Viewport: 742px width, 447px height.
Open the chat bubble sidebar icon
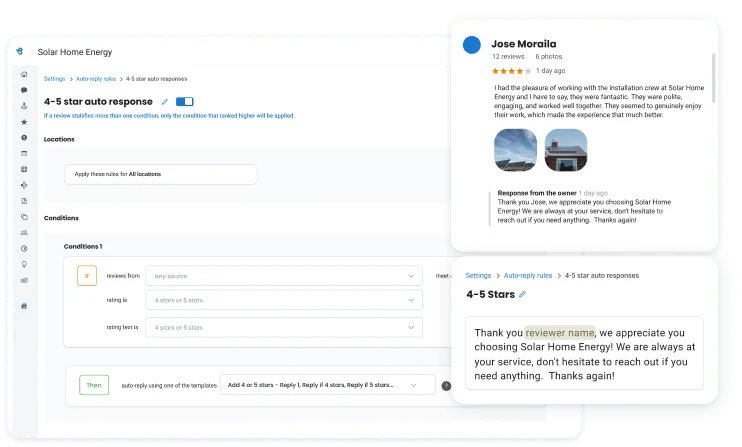click(x=24, y=90)
